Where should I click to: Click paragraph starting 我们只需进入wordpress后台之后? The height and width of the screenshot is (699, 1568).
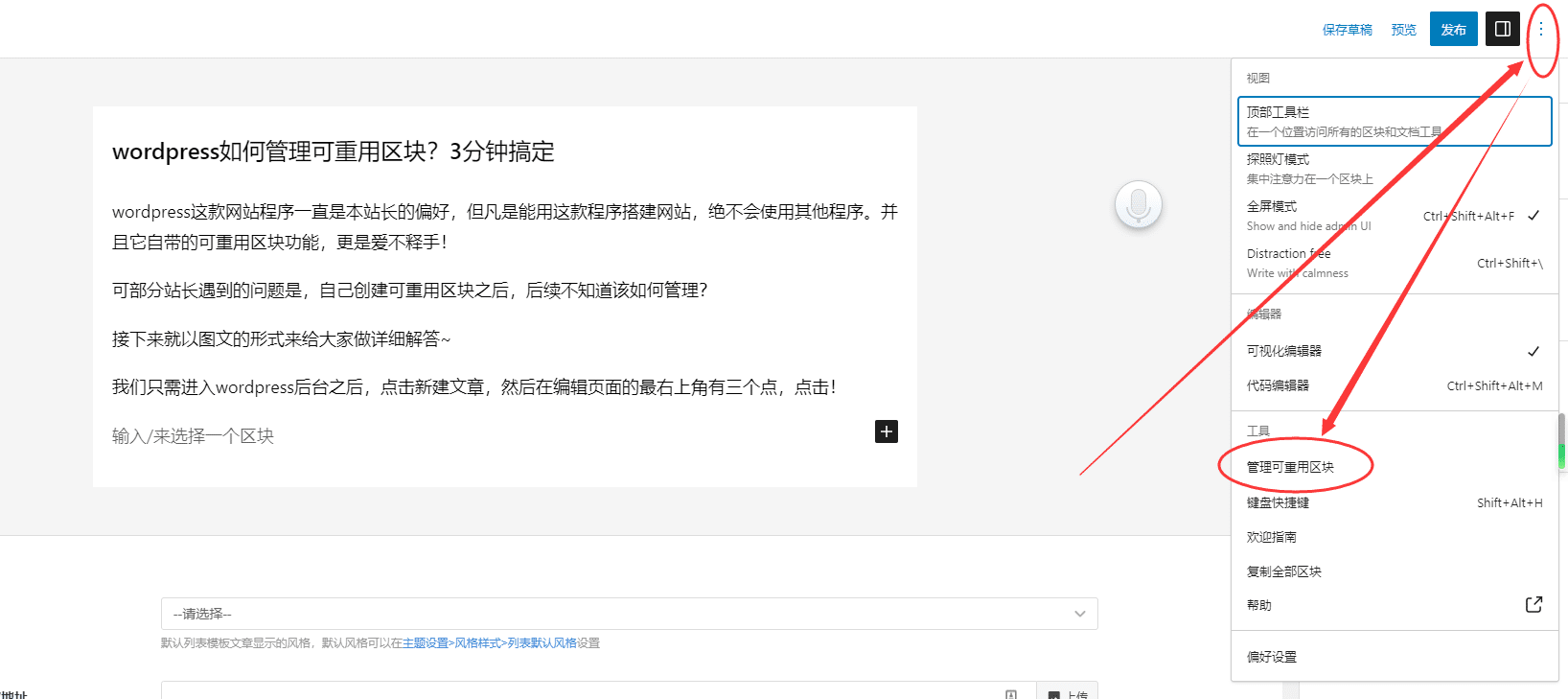(474, 387)
